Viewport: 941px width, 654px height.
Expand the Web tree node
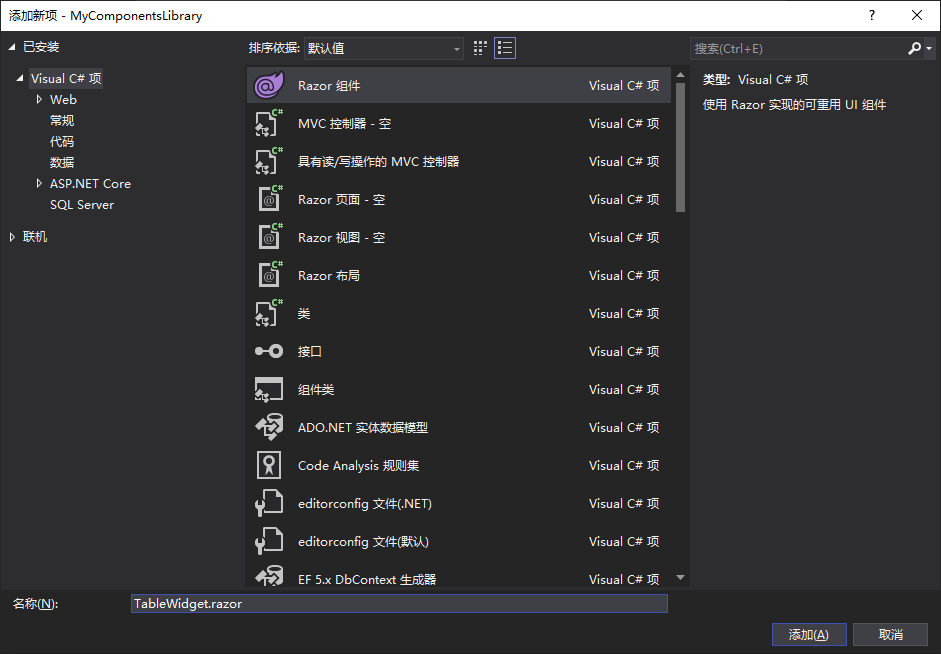point(39,99)
